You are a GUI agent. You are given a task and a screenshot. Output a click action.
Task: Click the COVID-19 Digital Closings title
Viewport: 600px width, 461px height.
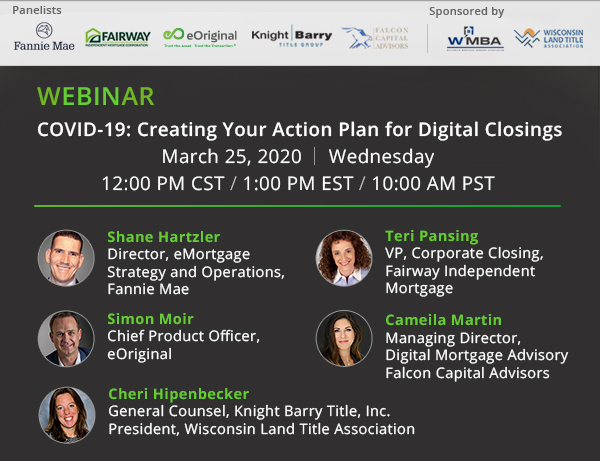300,130
